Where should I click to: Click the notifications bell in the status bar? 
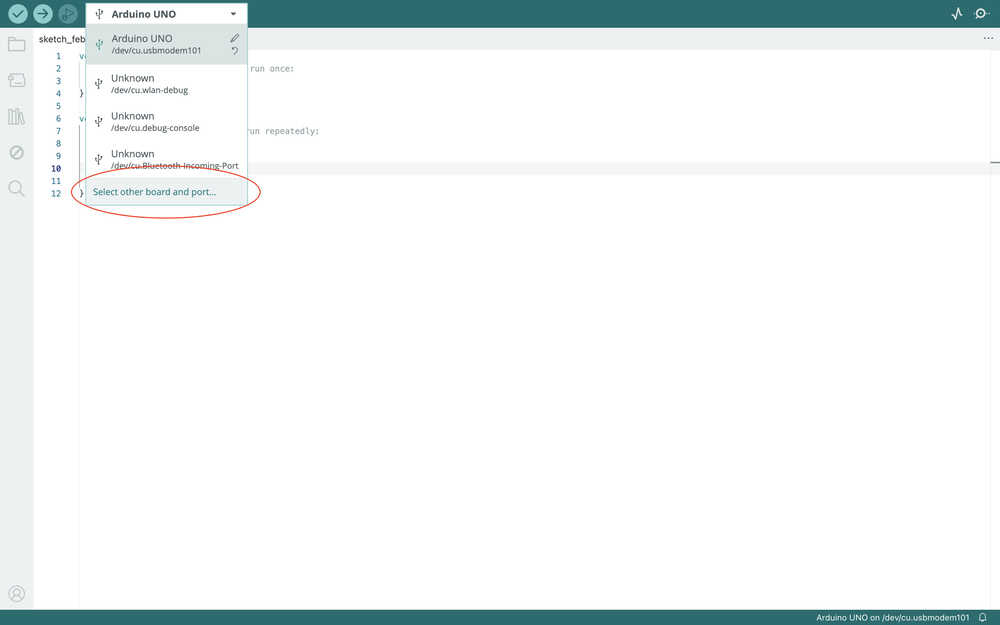(983, 617)
